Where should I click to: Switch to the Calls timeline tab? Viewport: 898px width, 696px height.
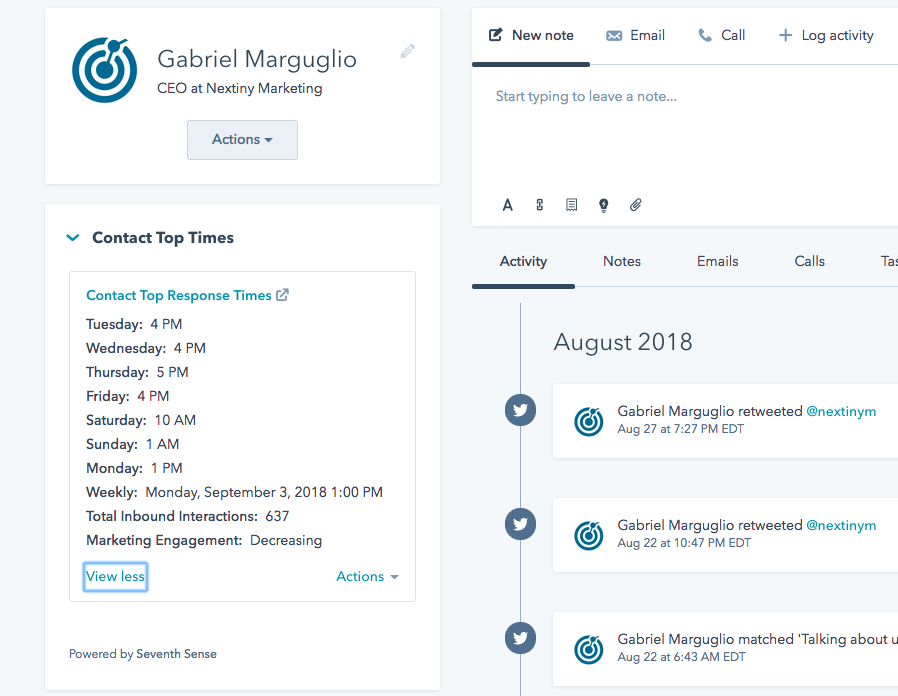click(810, 261)
